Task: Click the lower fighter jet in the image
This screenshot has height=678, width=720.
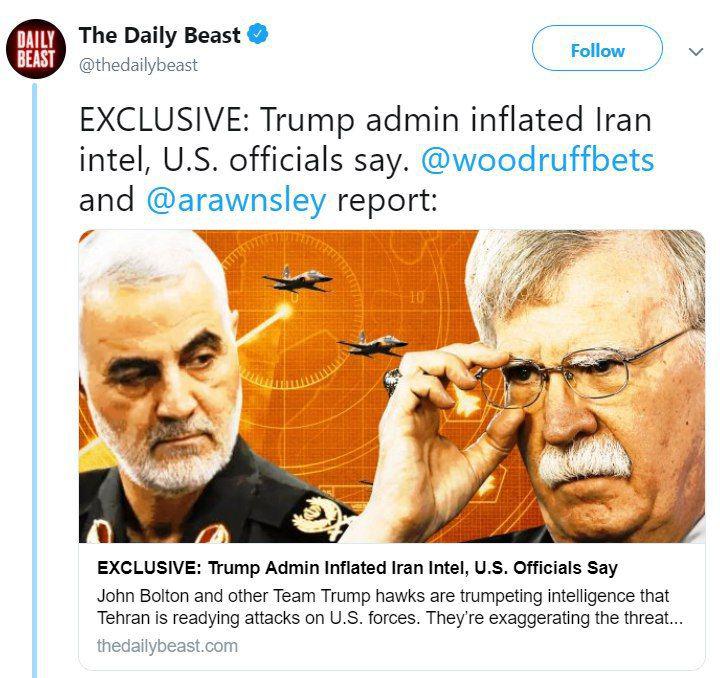Action: 372,344
